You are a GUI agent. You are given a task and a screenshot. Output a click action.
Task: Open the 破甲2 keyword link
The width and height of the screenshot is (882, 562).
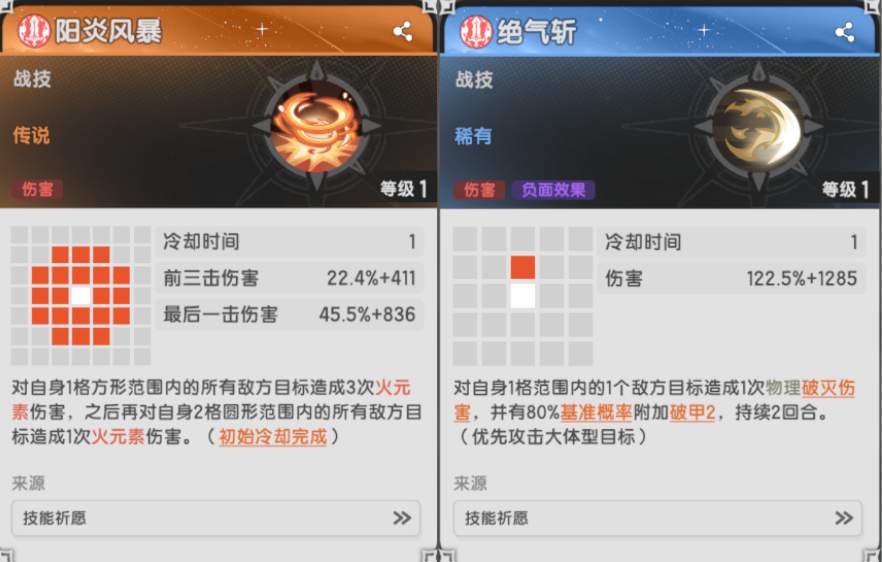pos(692,413)
